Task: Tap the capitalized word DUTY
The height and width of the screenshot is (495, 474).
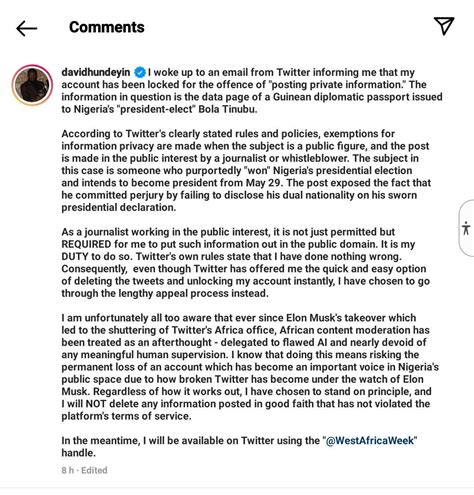Action: (x=75, y=257)
